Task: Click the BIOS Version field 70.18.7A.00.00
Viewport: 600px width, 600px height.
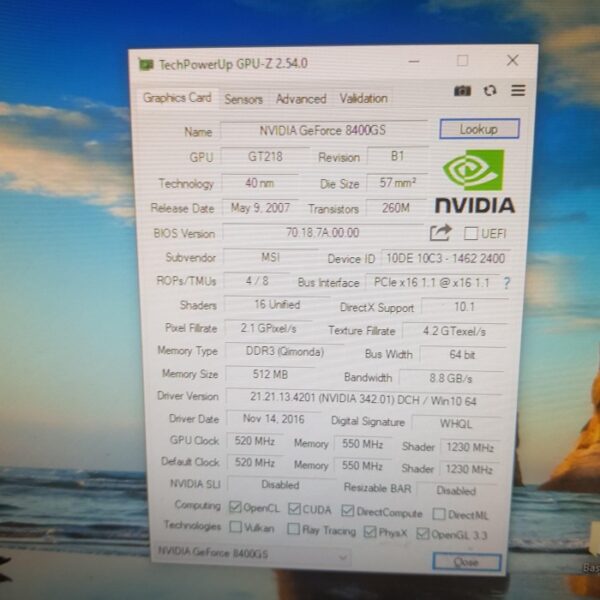Action: pos(323,233)
